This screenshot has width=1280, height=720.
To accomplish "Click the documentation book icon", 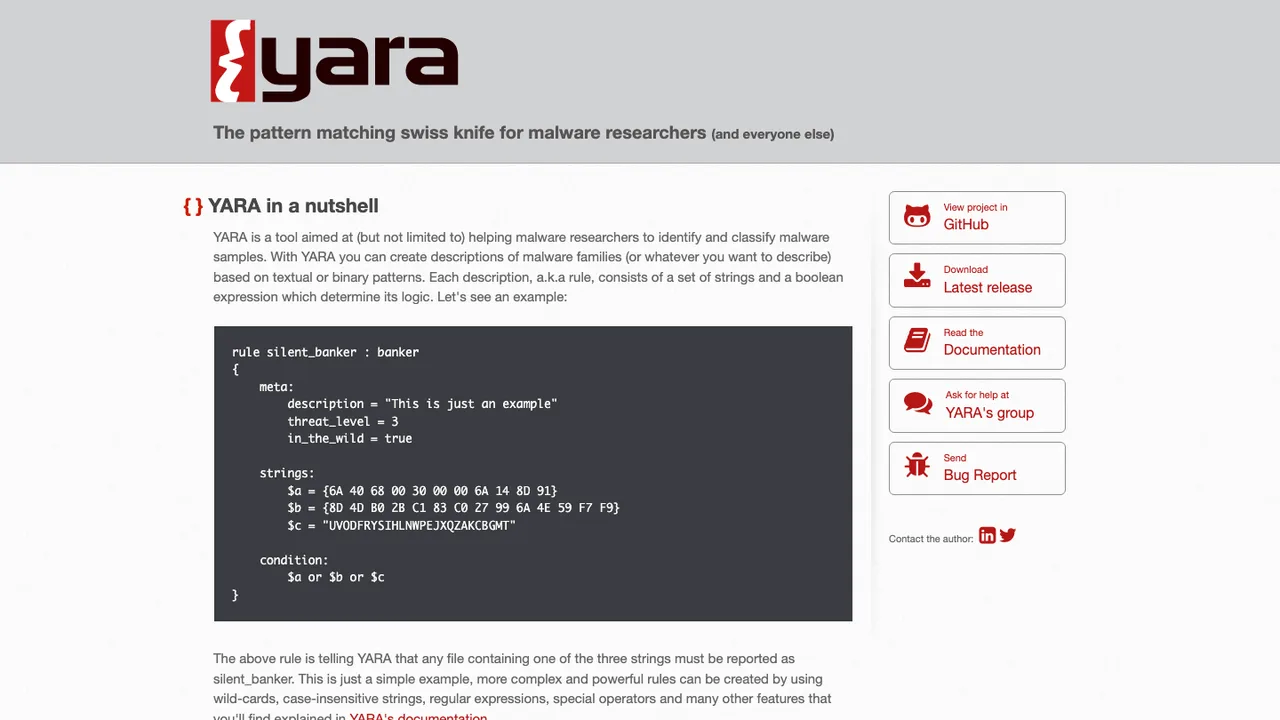I will point(917,341).
